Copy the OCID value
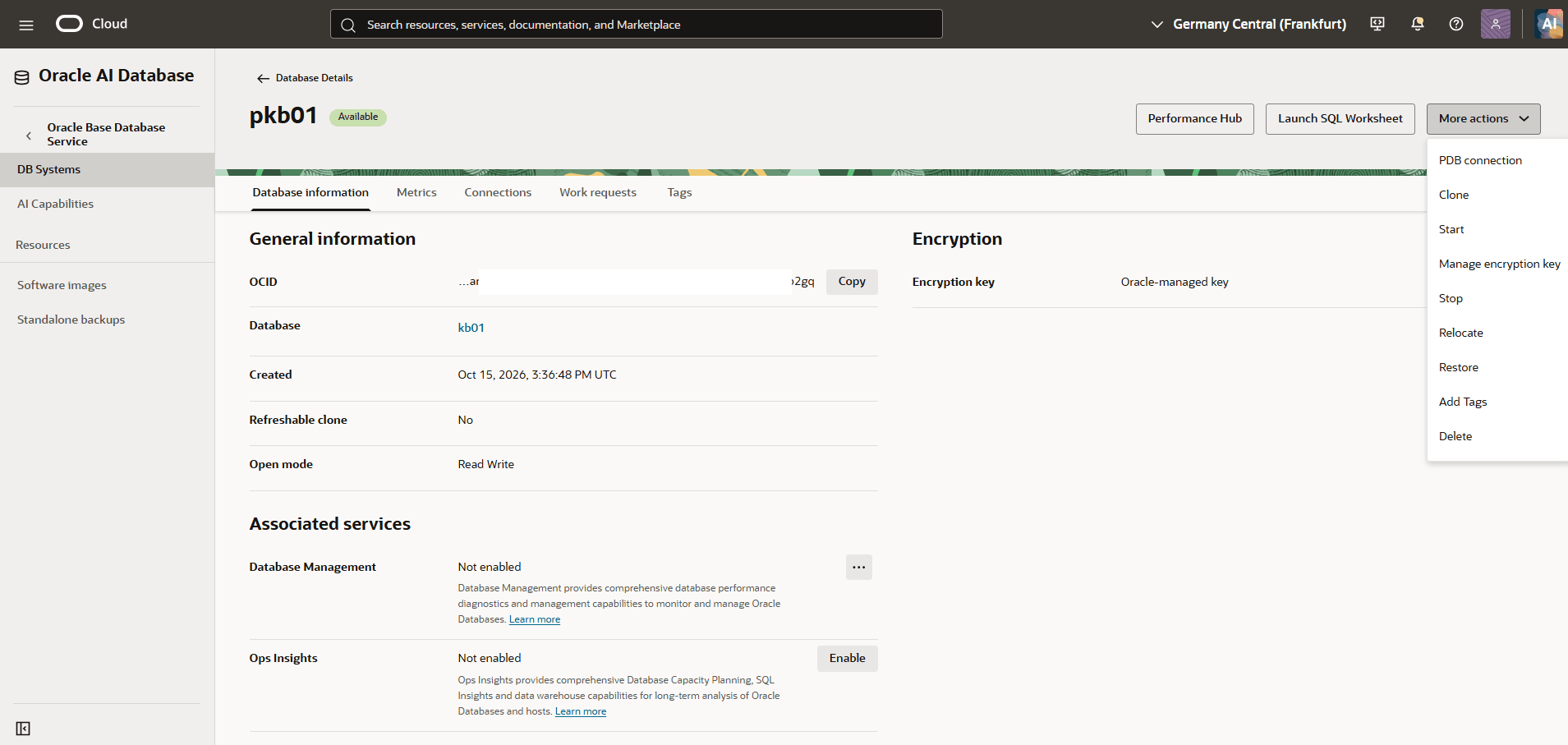This screenshot has height=745, width=1568. click(x=852, y=282)
